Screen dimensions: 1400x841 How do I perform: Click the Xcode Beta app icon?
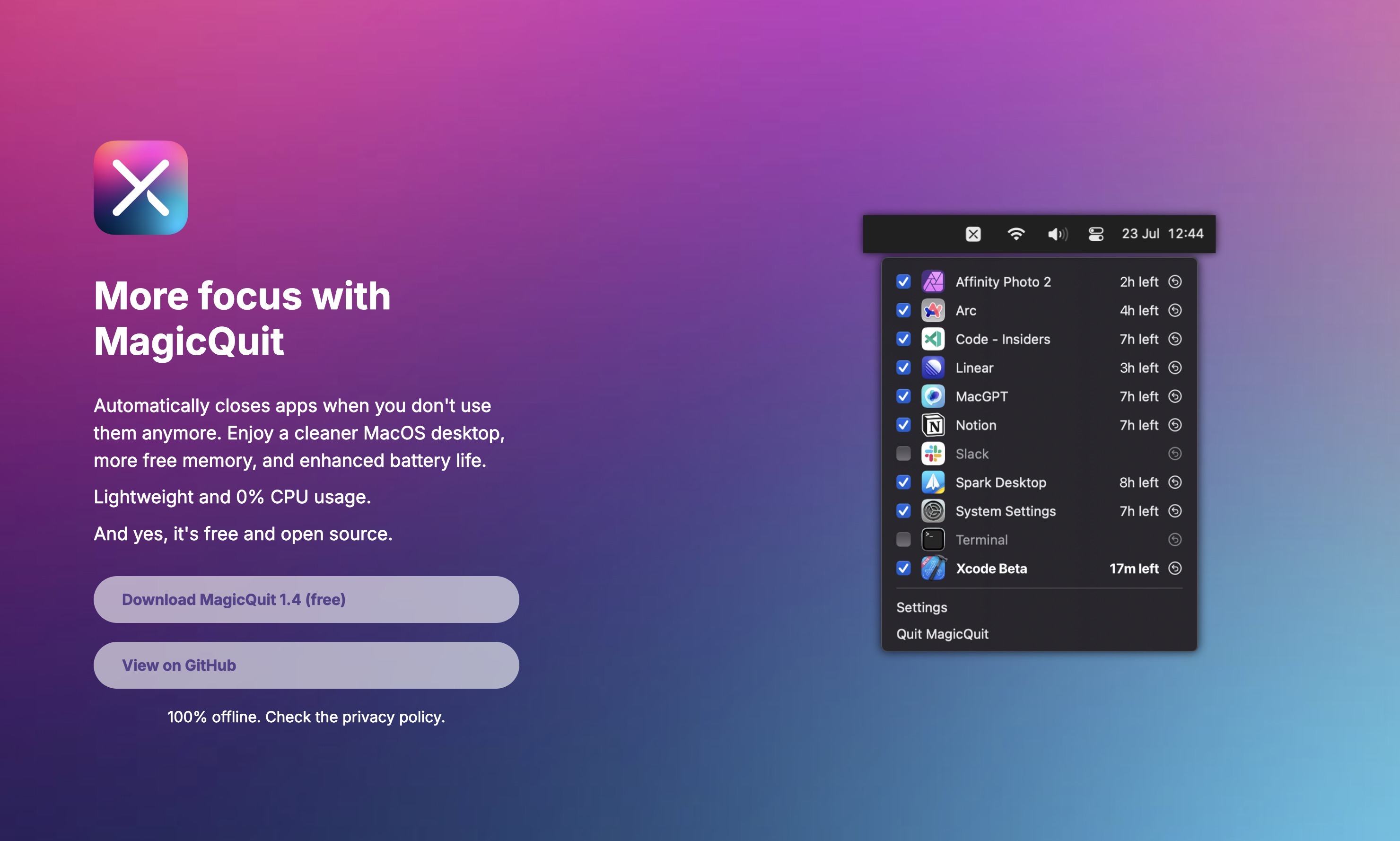pos(933,569)
